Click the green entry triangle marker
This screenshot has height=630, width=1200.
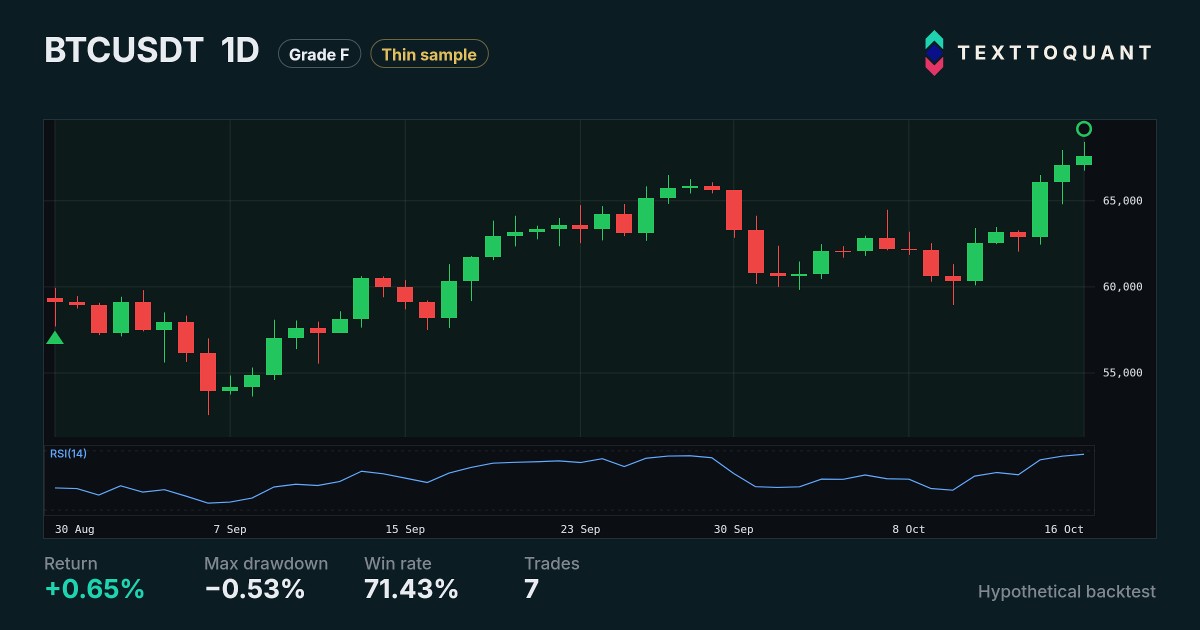pyautogui.click(x=55, y=338)
